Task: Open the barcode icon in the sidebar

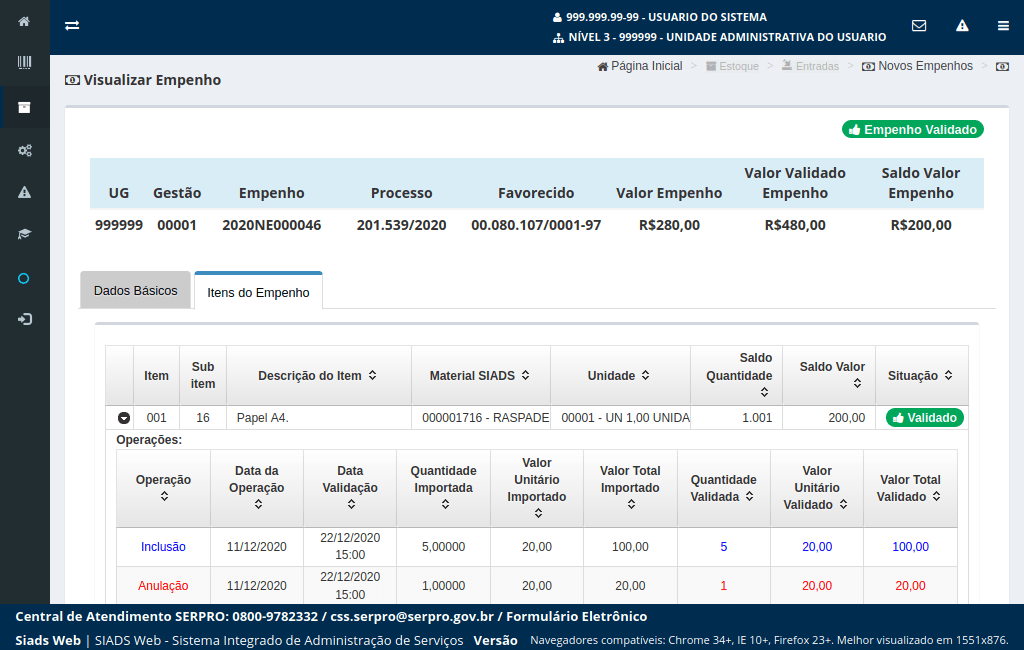Action: [24, 63]
